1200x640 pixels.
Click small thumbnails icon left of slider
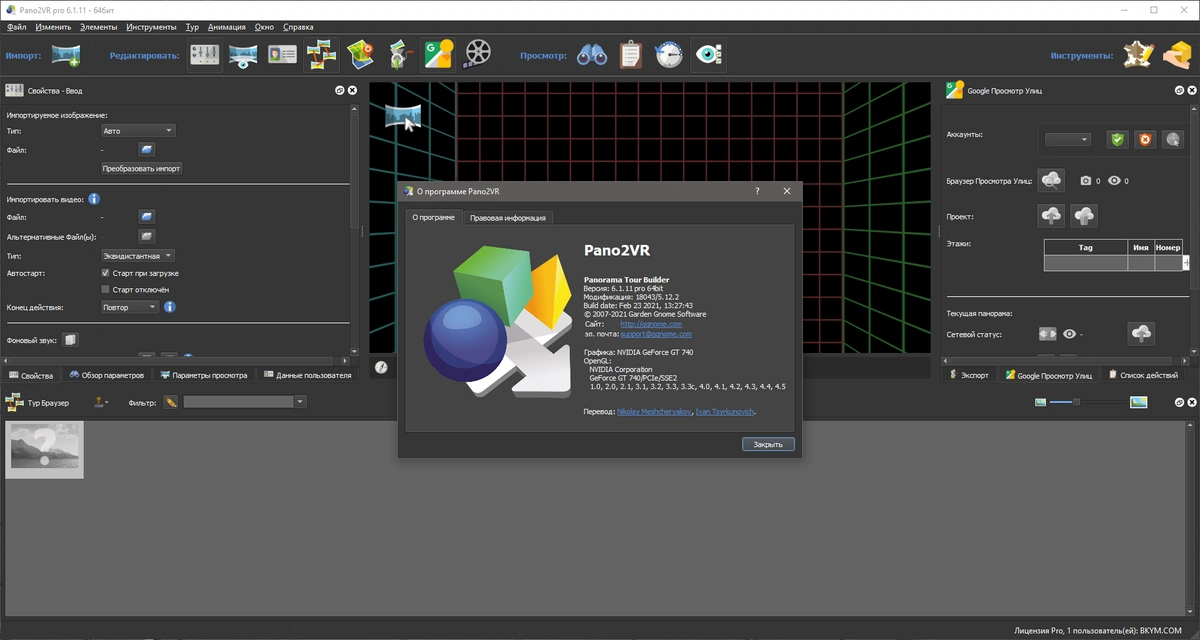pyautogui.click(x=1041, y=402)
